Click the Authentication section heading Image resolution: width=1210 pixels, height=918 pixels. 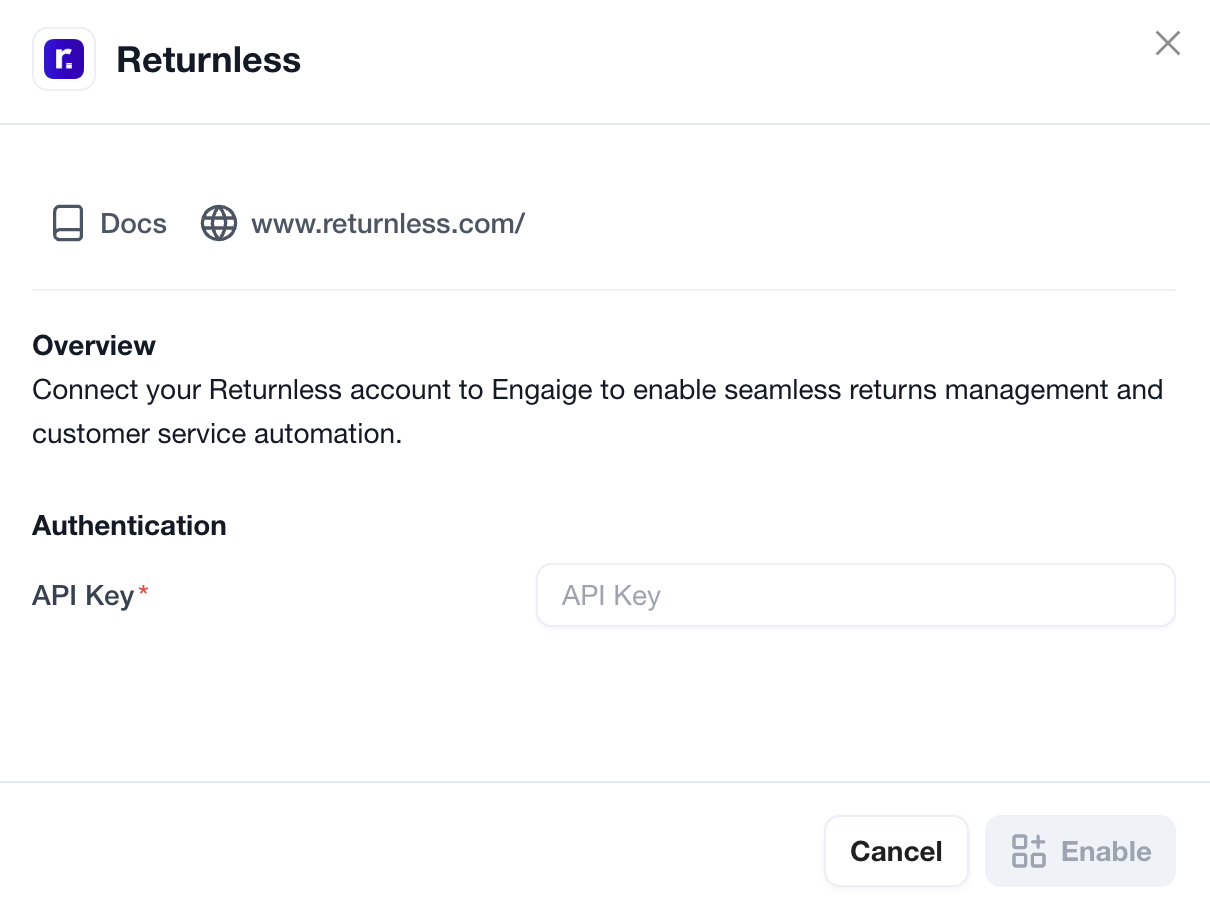[x=129, y=526]
